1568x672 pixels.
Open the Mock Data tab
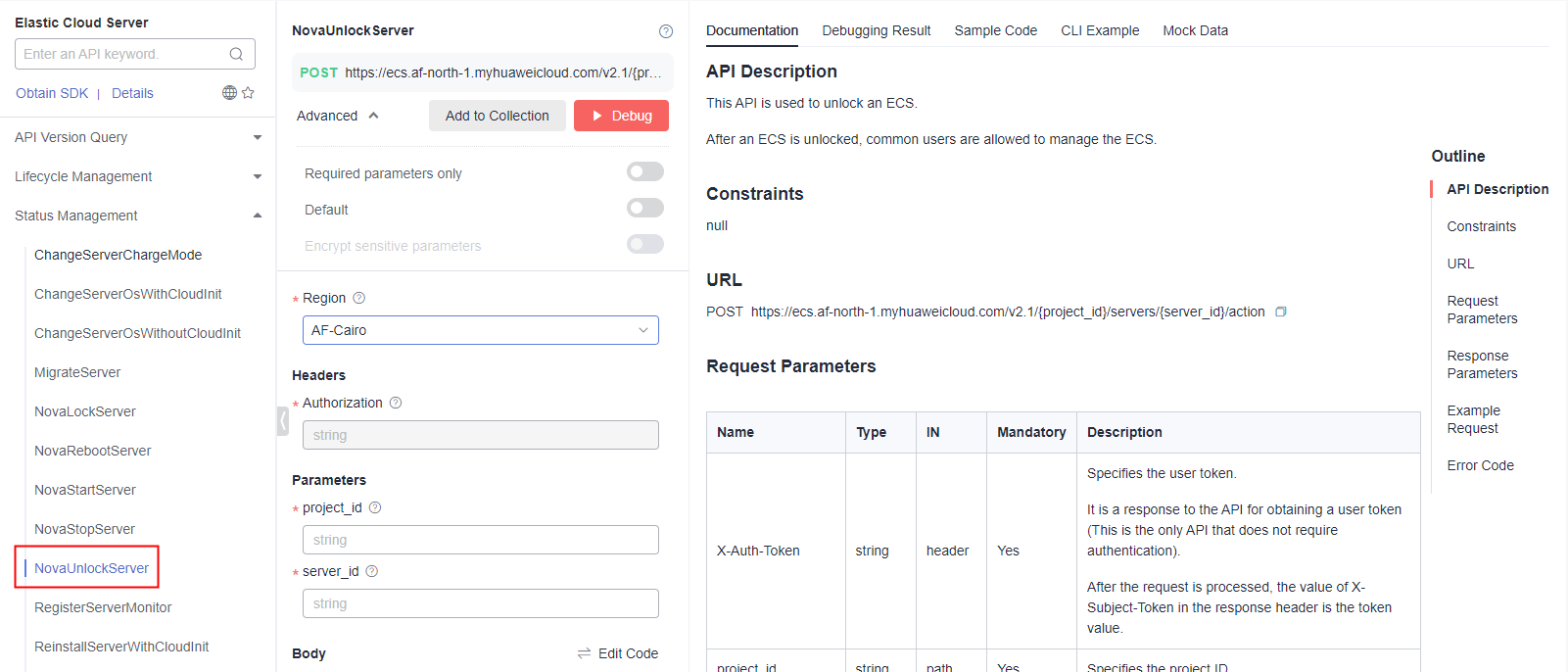click(1196, 30)
